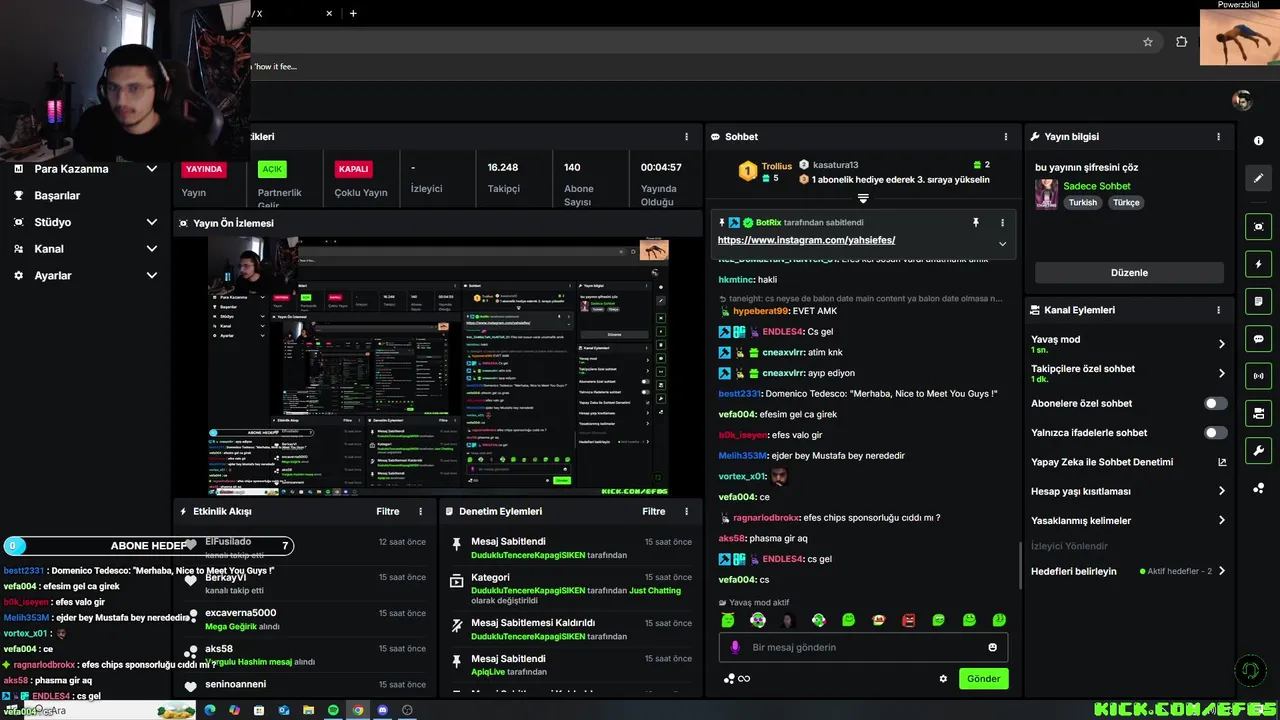Open the Kanal Eylemleri panel three-dot menu

[1218, 310]
